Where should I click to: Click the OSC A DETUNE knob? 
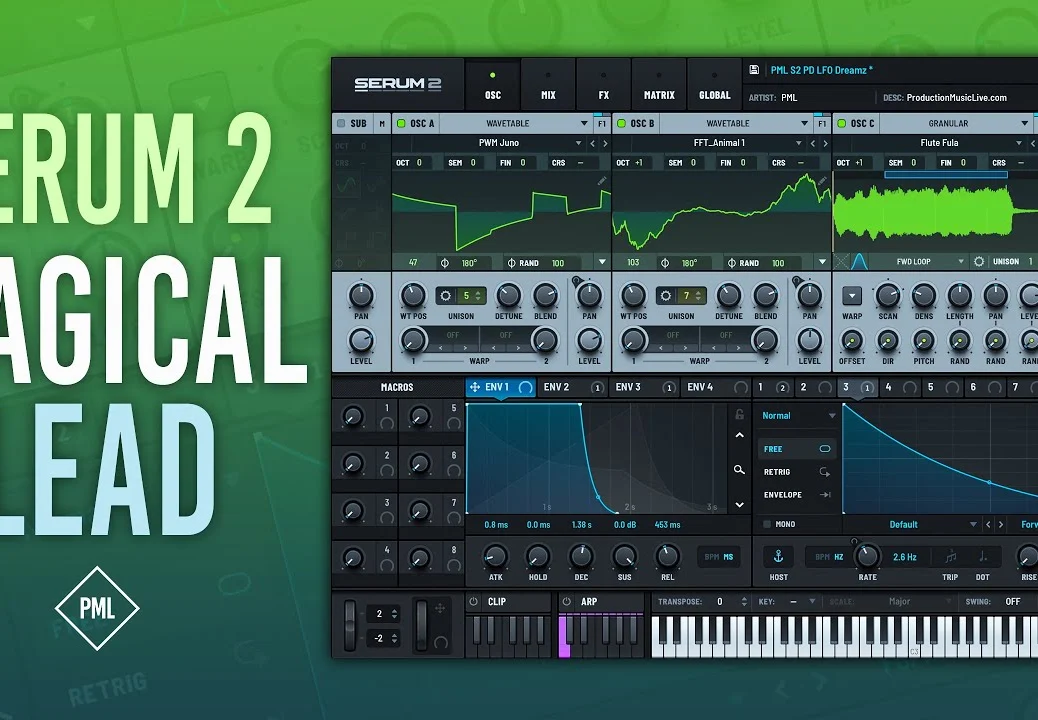click(x=508, y=295)
